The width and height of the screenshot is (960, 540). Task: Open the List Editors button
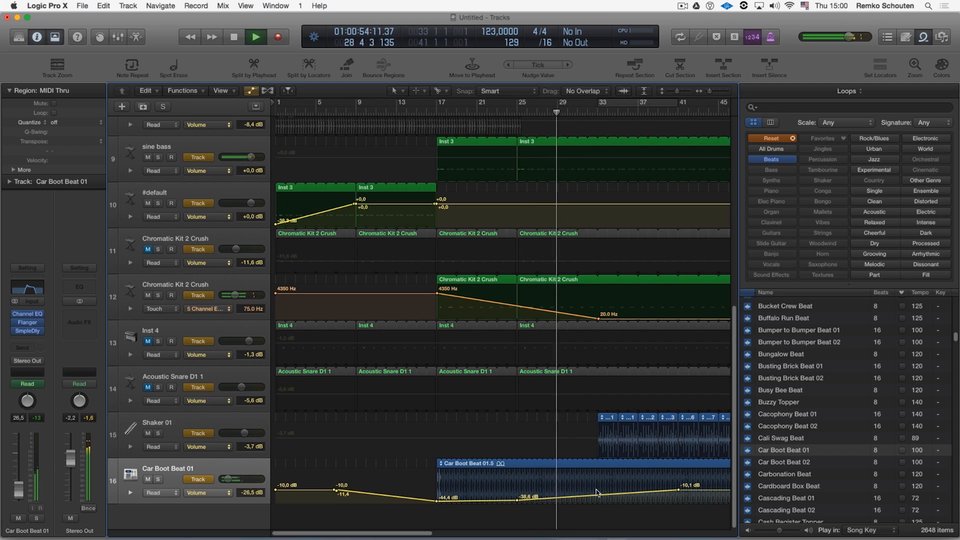(887, 37)
